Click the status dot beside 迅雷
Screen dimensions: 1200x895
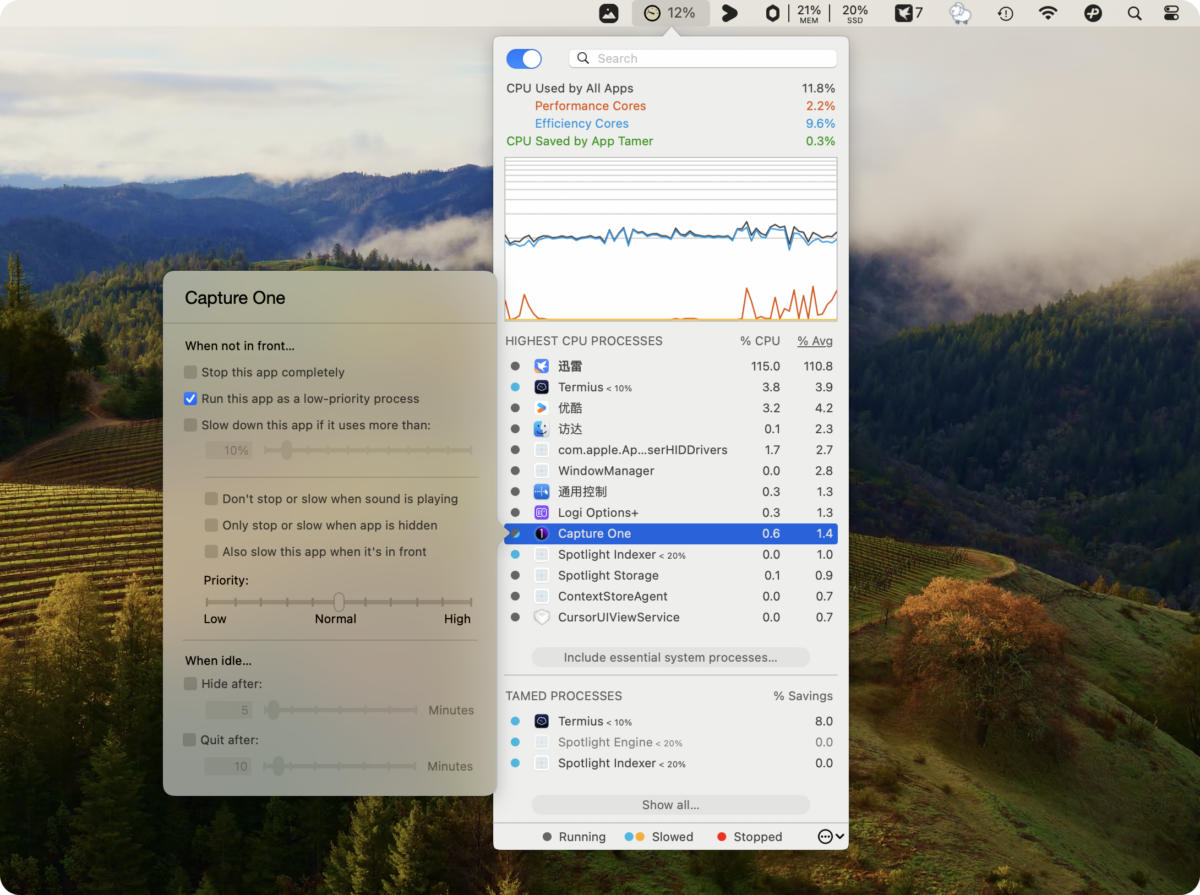coord(515,366)
